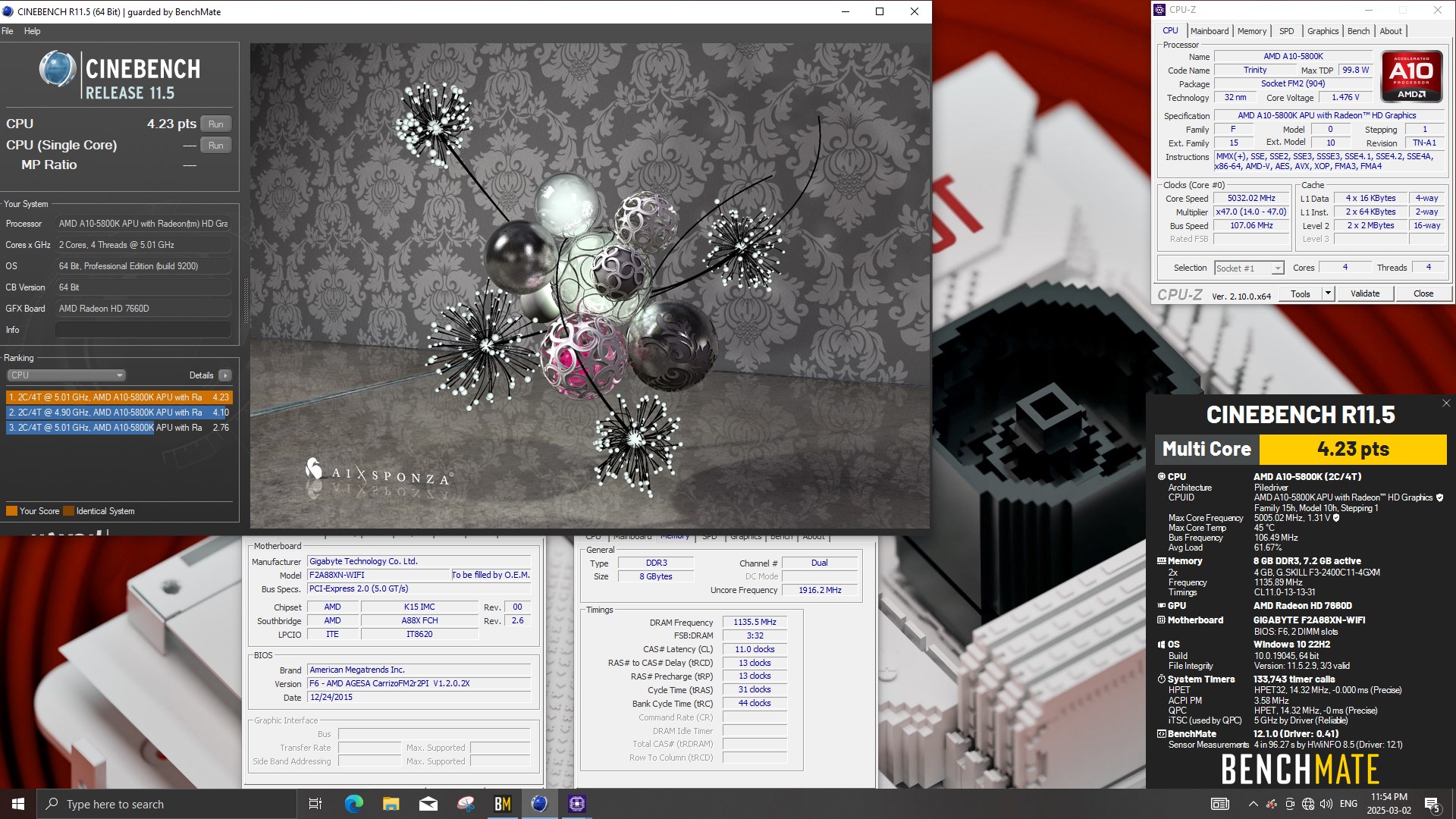Click the DRAM Frequency value 1135.5 MHz

755,623
